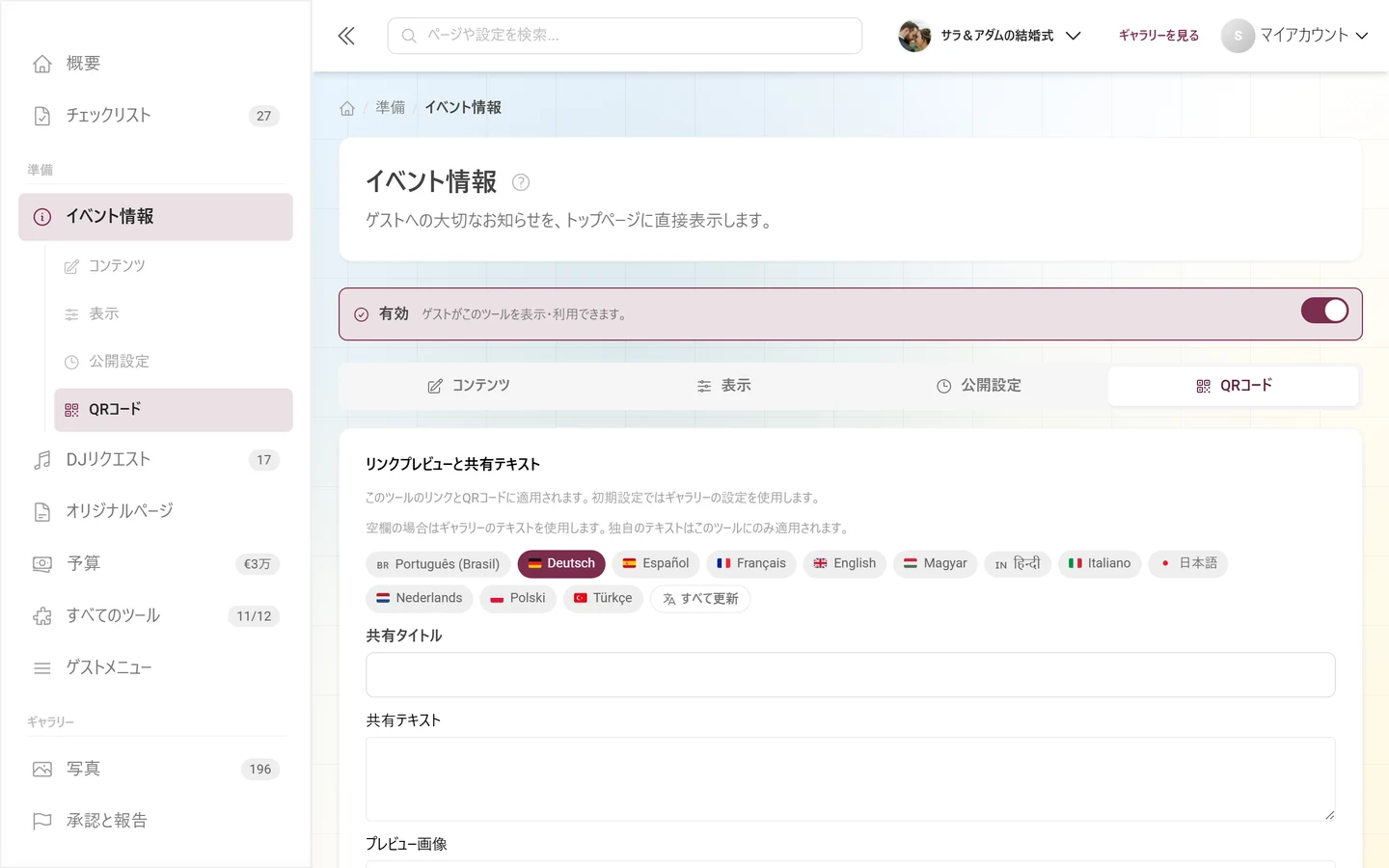Focus the 共有タイトル input field
Screen dimensions: 1389x868
pos(851,675)
